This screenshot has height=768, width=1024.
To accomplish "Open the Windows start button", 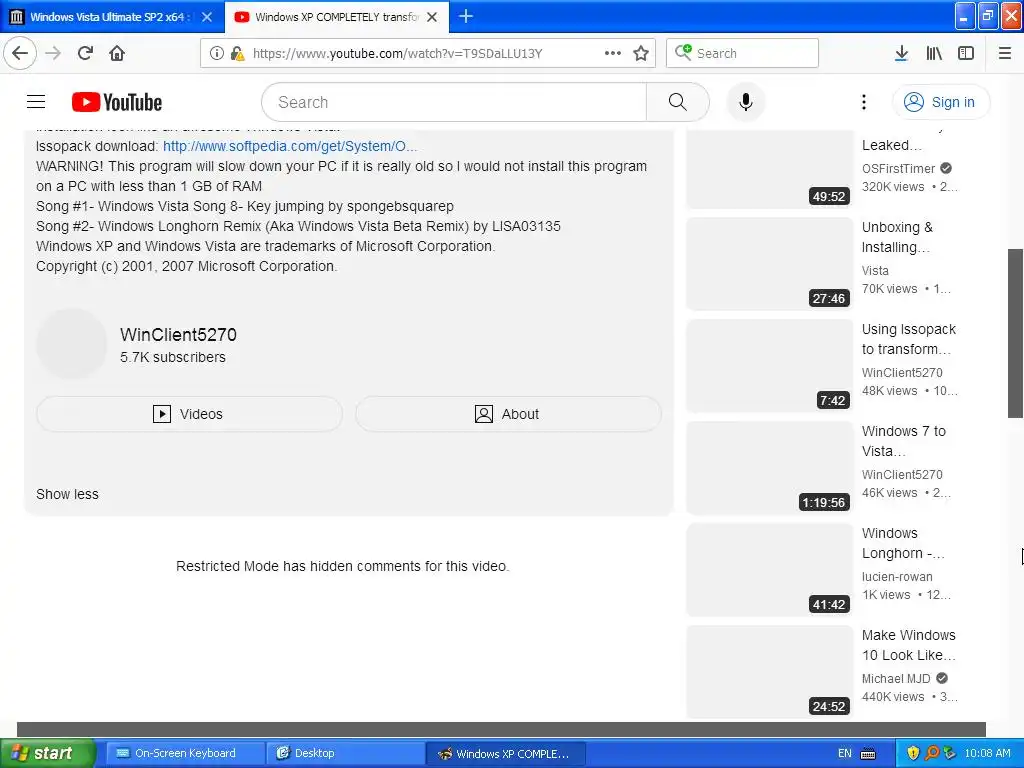I will click(x=48, y=753).
